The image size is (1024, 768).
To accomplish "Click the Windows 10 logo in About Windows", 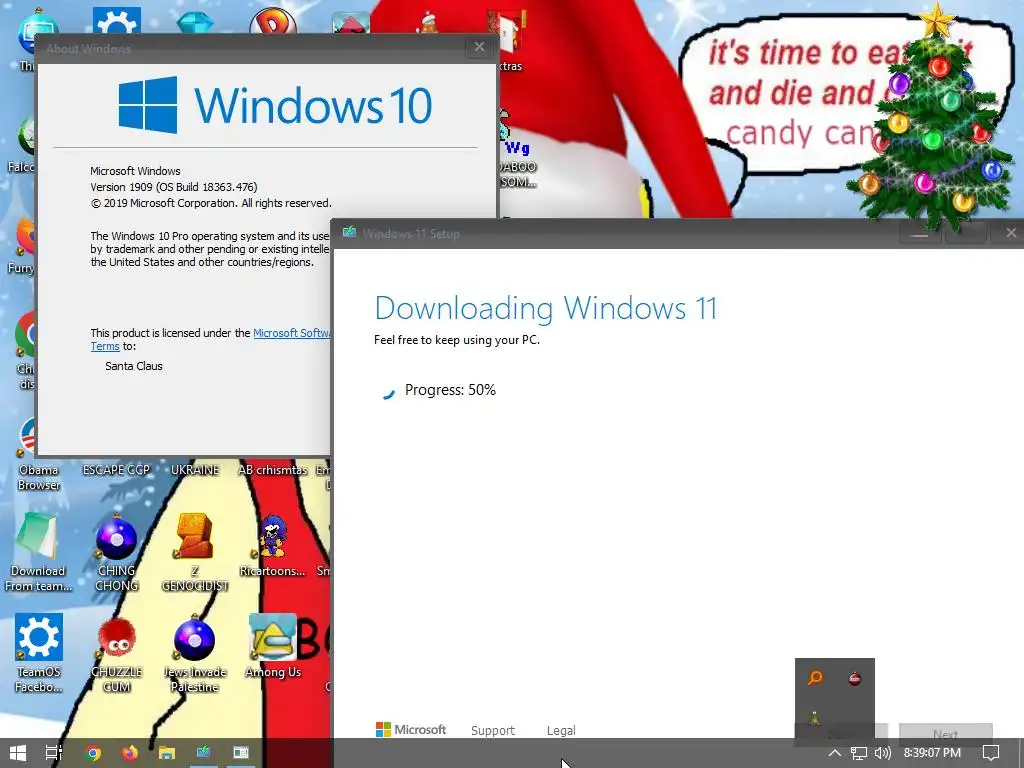I will click(x=275, y=104).
